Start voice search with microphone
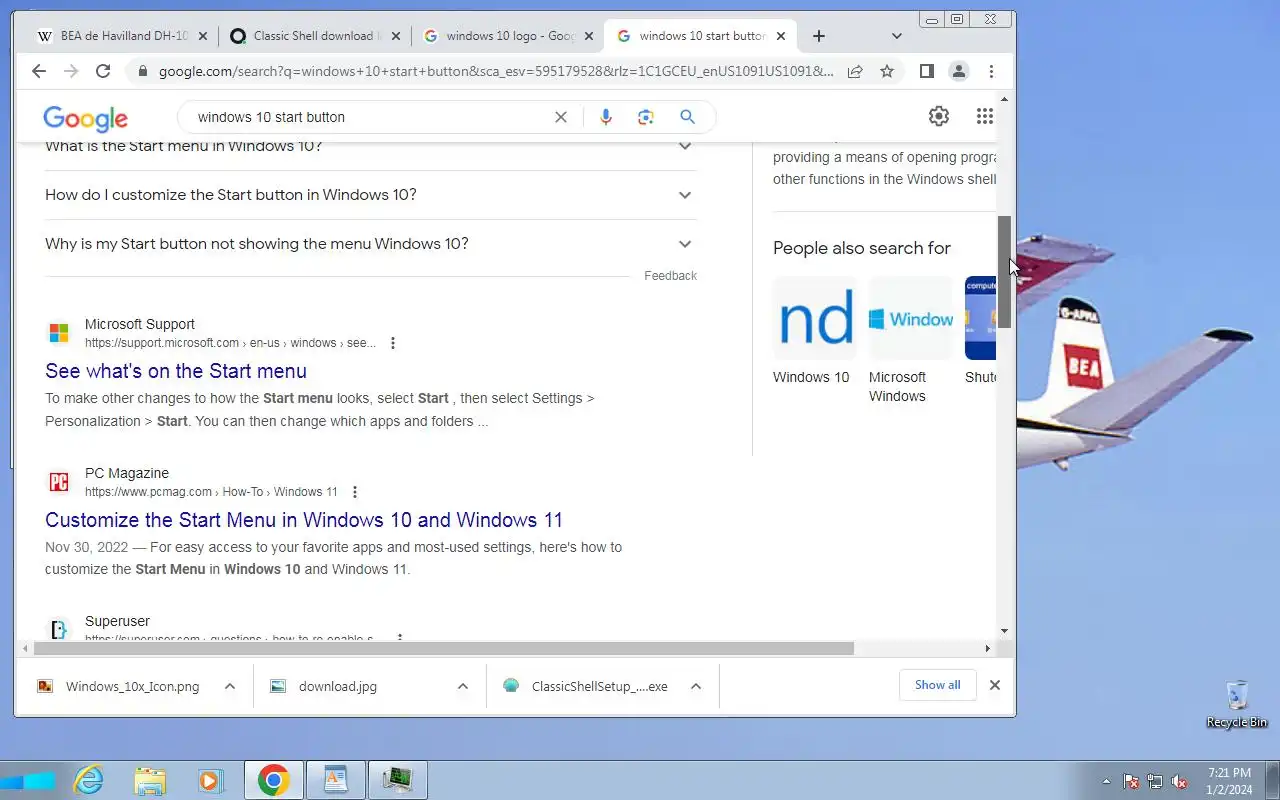The width and height of the screenshot is (1280, 800). (605, 117)
